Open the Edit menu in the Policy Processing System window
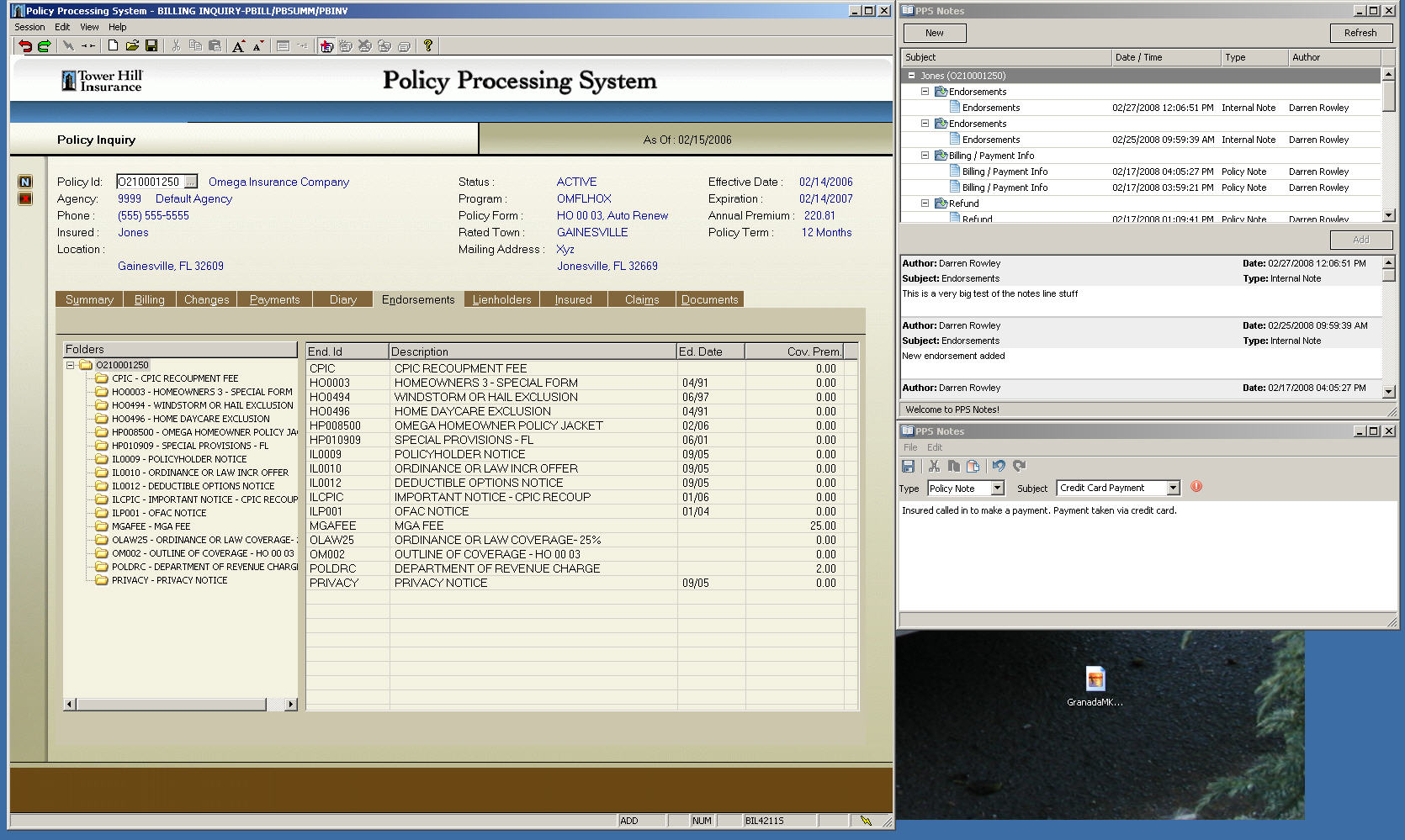The height and width of the screenshot is (840, 1405). 62,27
